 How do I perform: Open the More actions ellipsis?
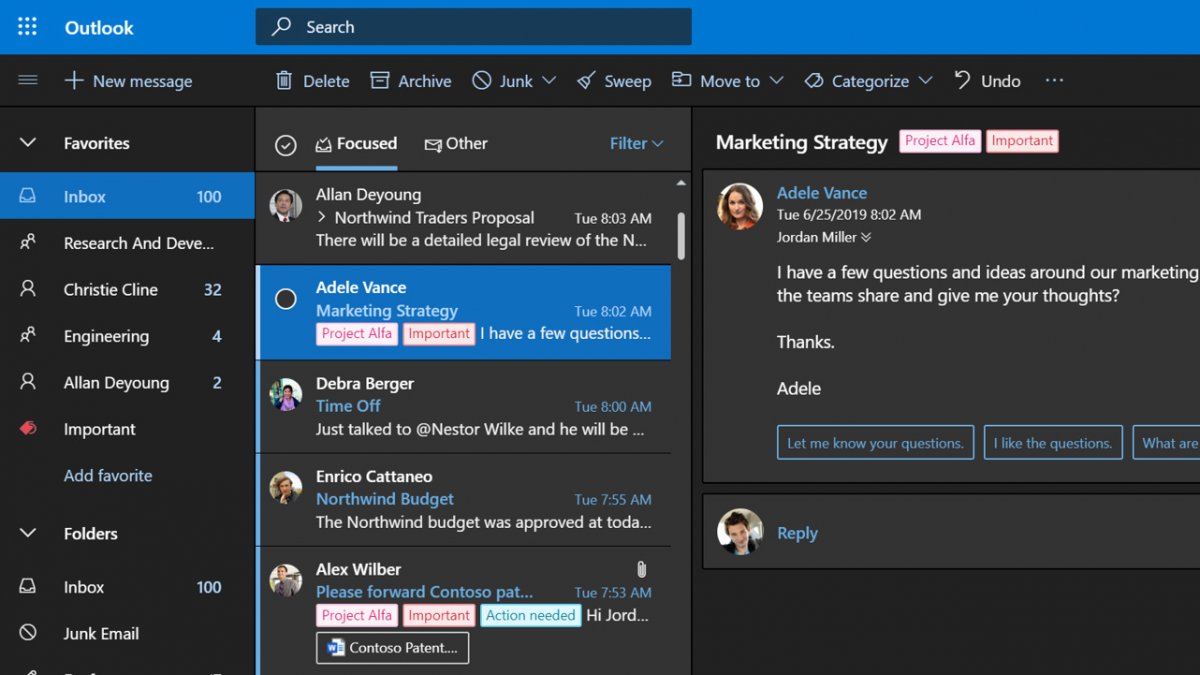(x=1054, y=80)
